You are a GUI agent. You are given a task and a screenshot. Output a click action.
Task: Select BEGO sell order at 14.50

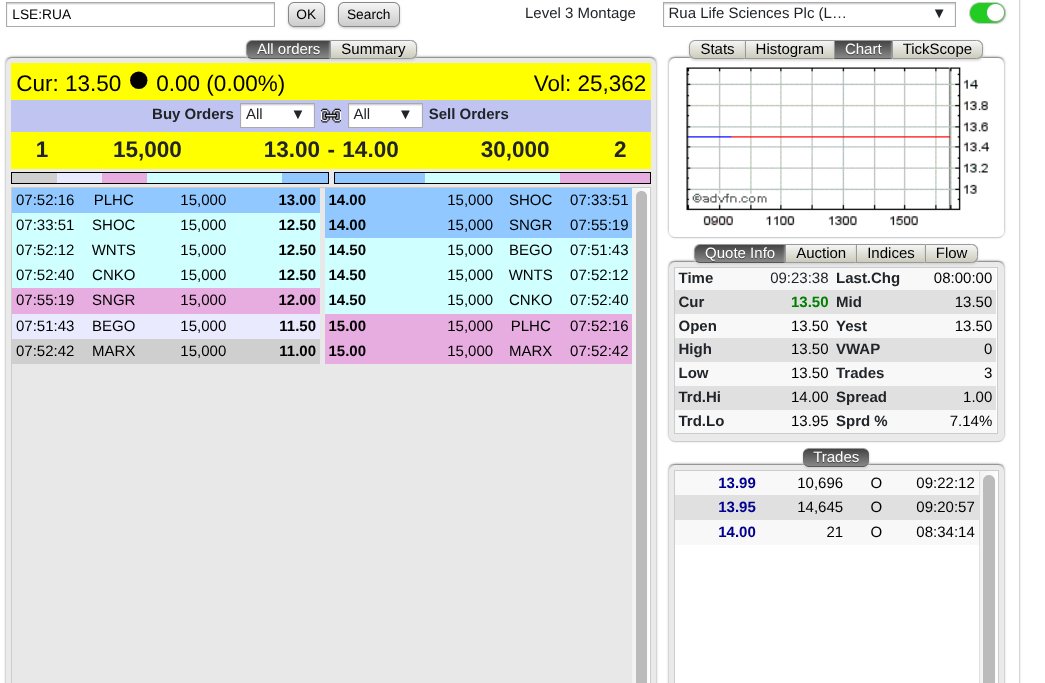coord(479,251)
